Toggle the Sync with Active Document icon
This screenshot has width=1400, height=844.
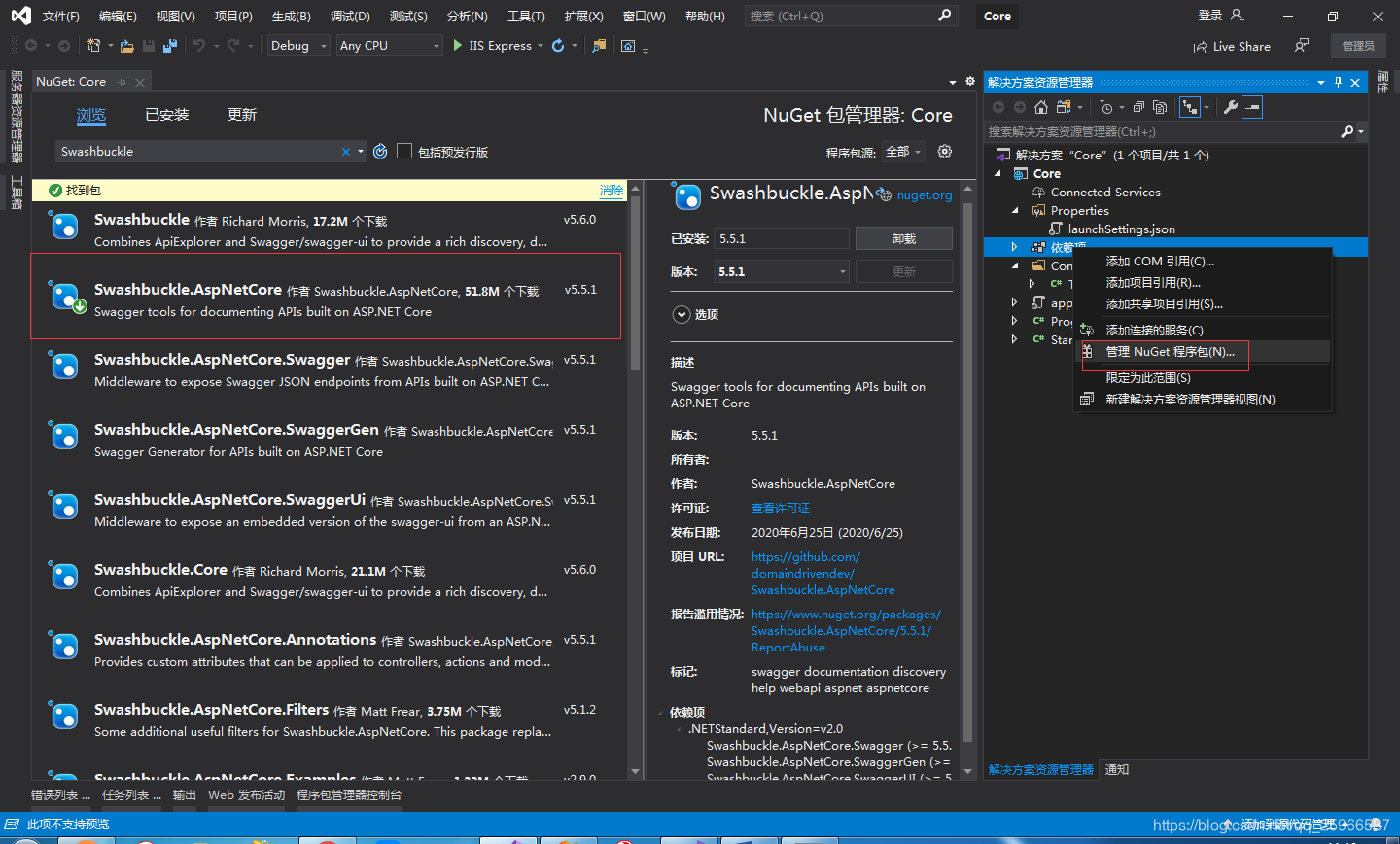[1189, 107]
